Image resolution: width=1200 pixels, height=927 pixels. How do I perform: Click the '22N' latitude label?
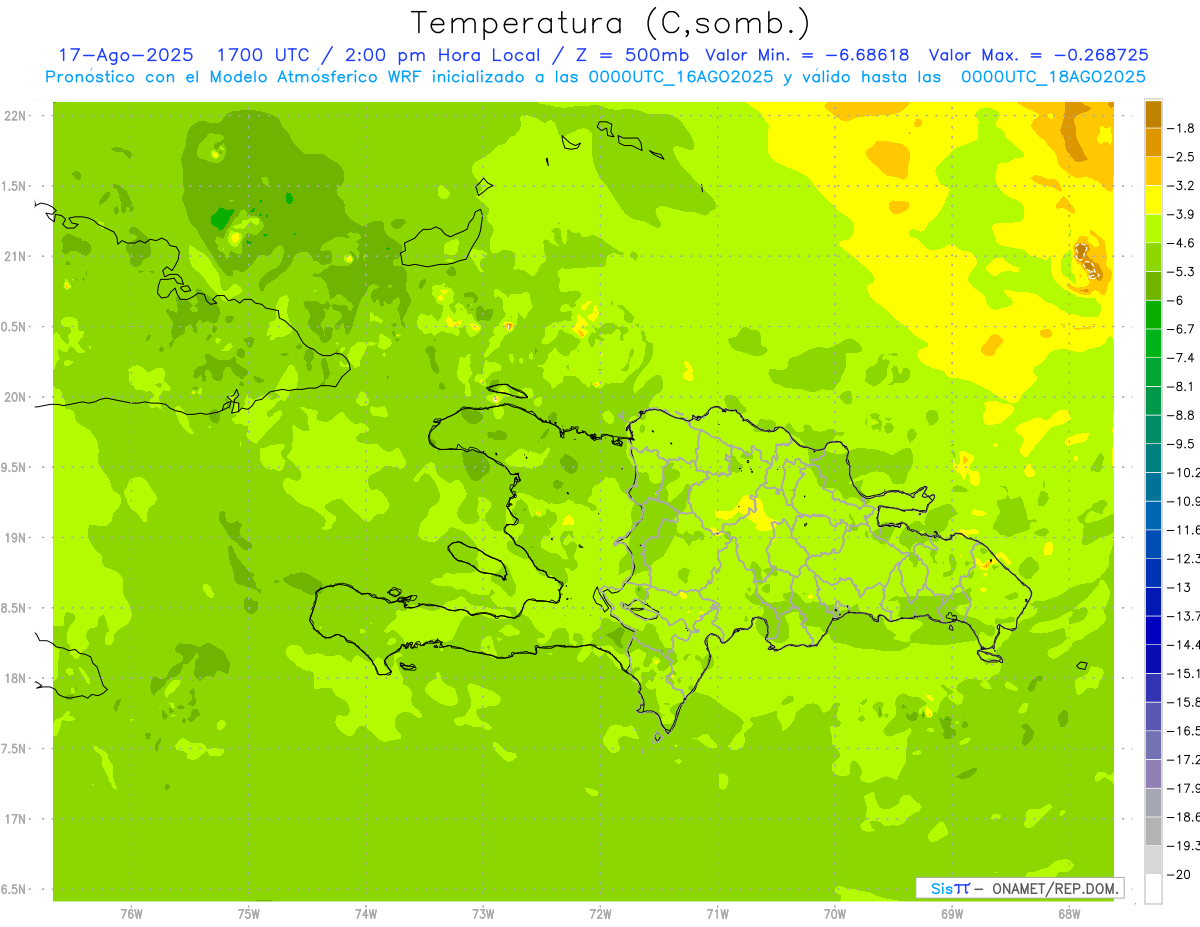(x=16, y=116)
